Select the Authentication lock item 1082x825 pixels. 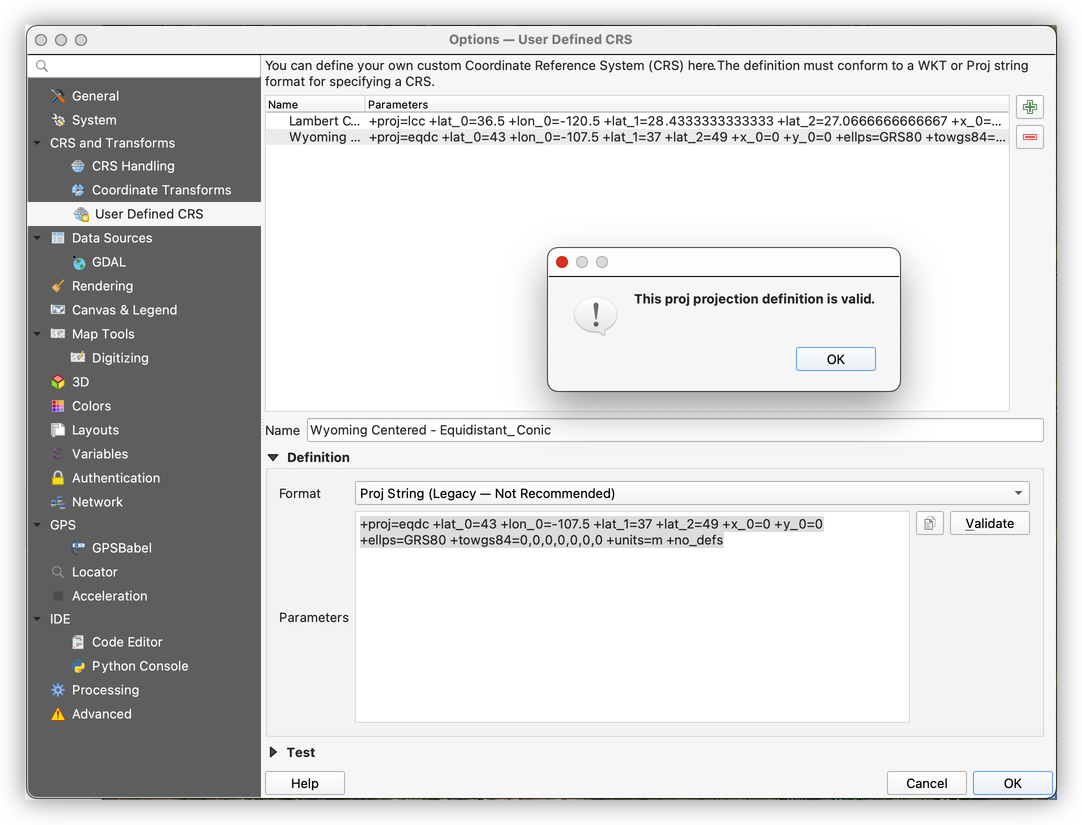115,478
